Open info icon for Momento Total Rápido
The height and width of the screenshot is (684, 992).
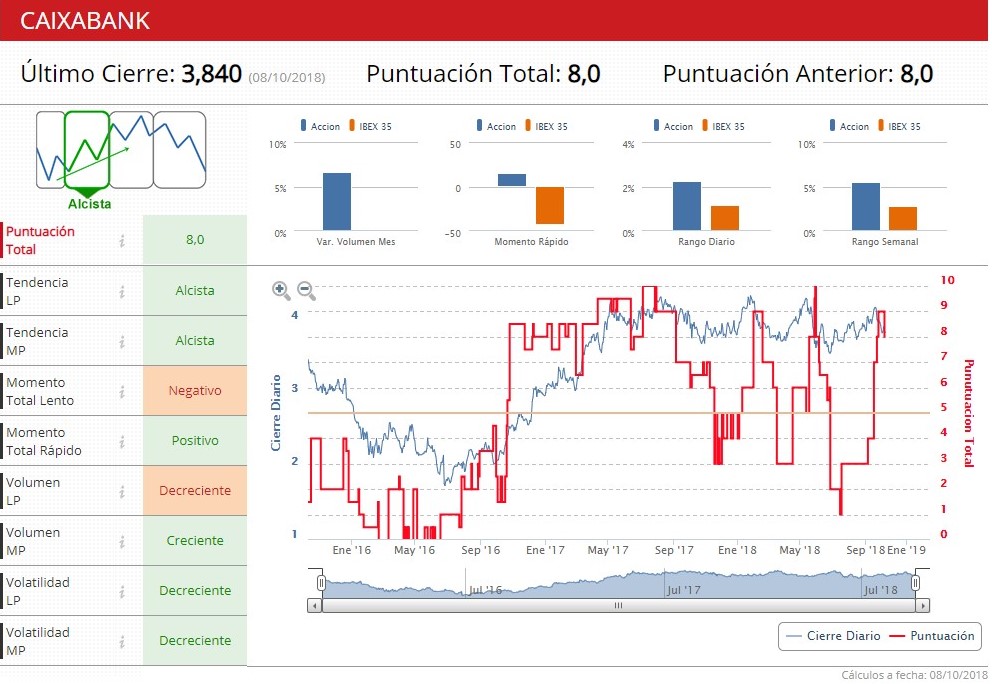pyautogui.click(x=122, y=441)
